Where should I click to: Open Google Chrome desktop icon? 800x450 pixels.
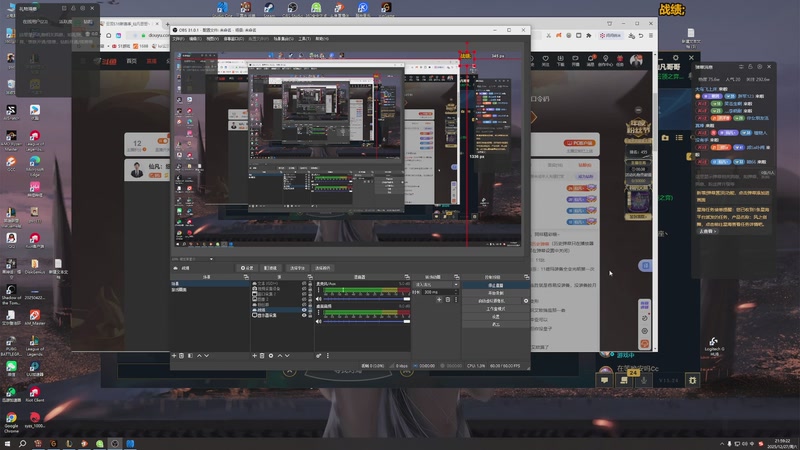click(x=11, y=421)
